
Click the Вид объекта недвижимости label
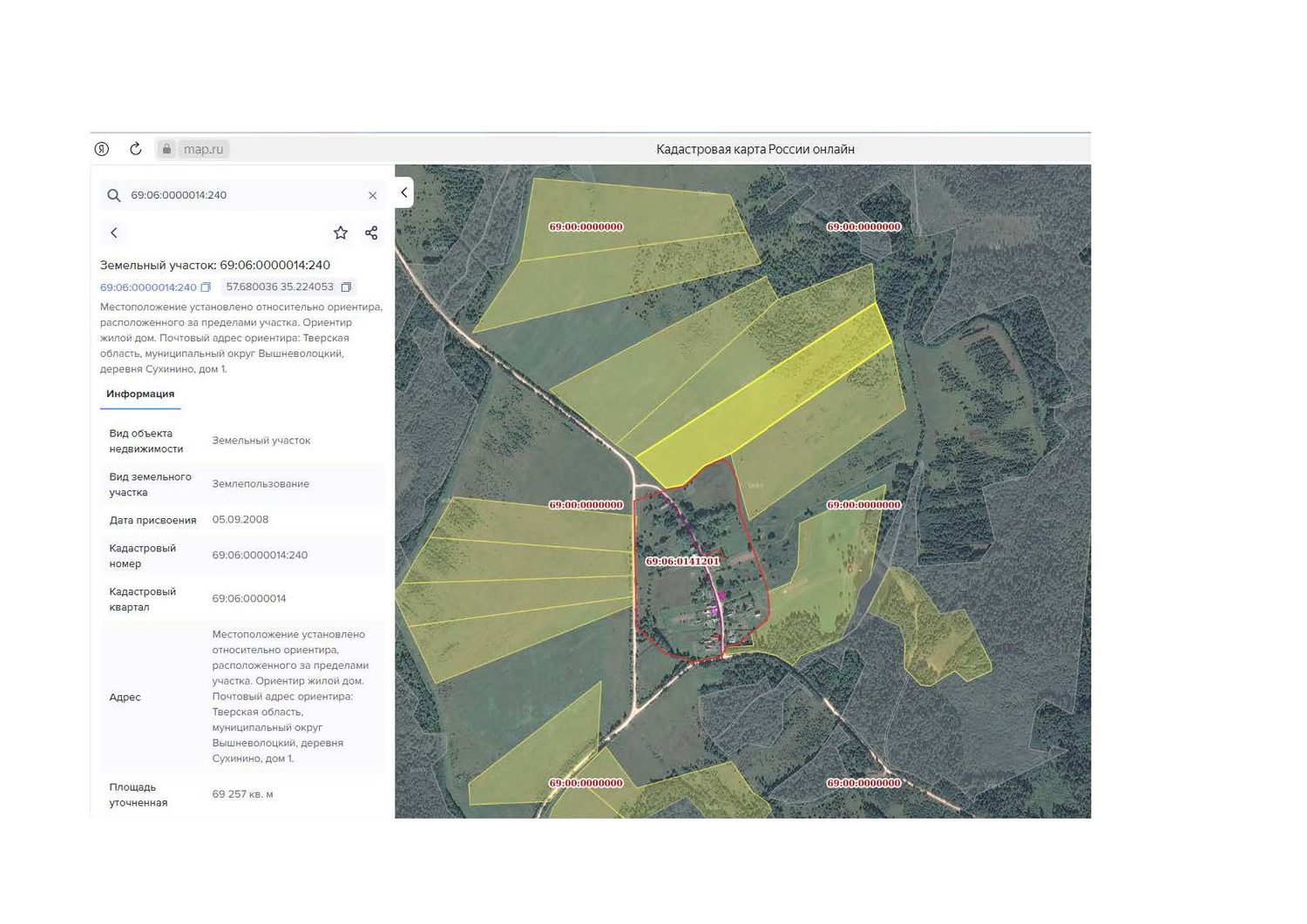(x=146, y=441)
